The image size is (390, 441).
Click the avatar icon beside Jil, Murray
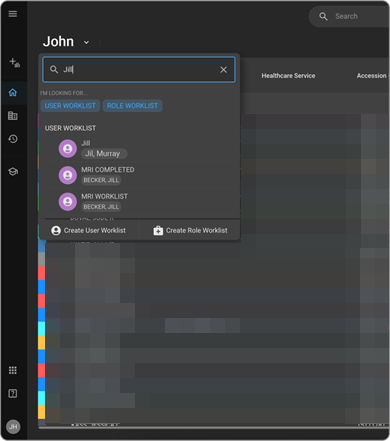point(68,149)
